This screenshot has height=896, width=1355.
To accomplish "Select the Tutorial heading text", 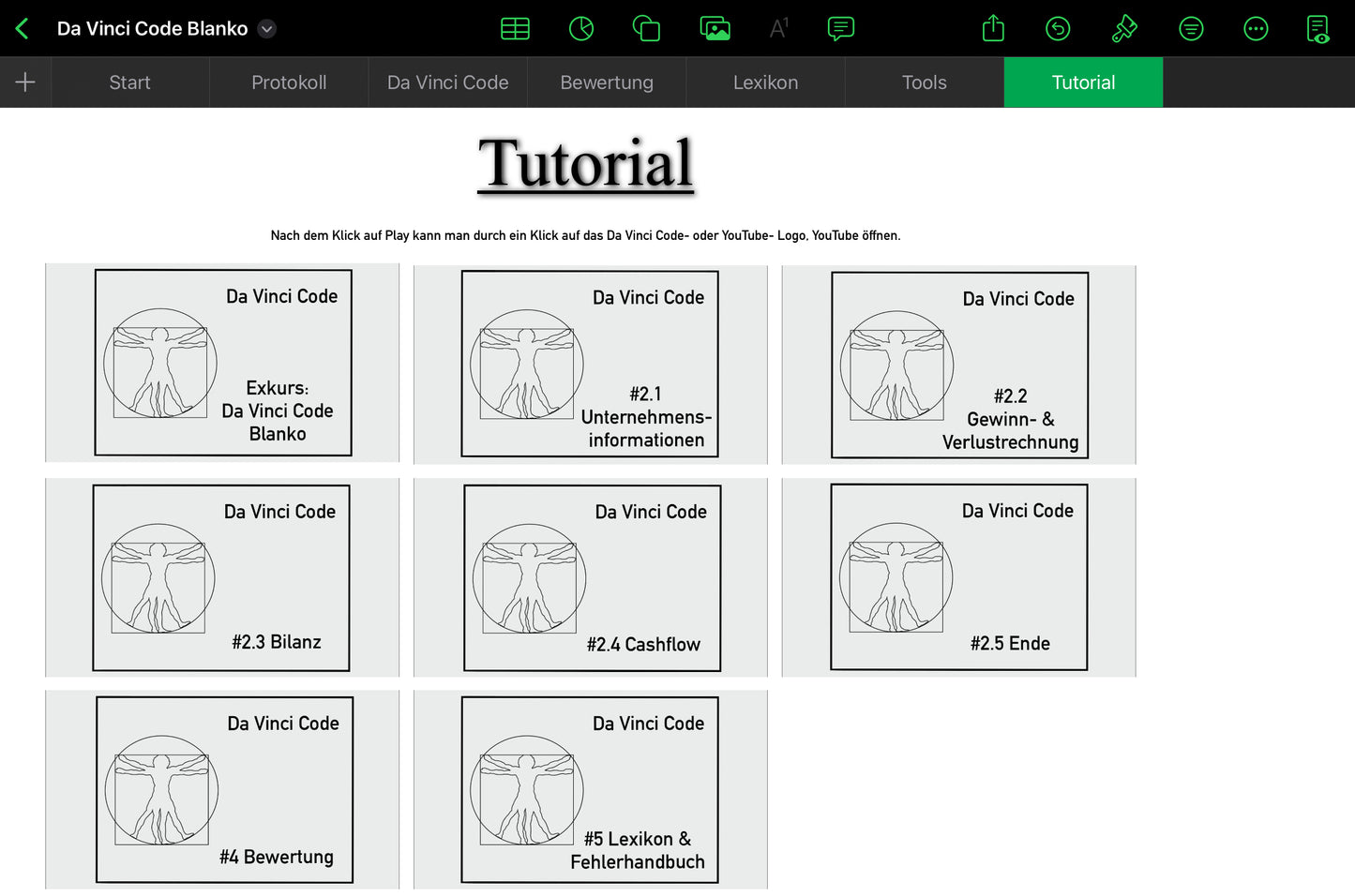I will click(586, 164).
